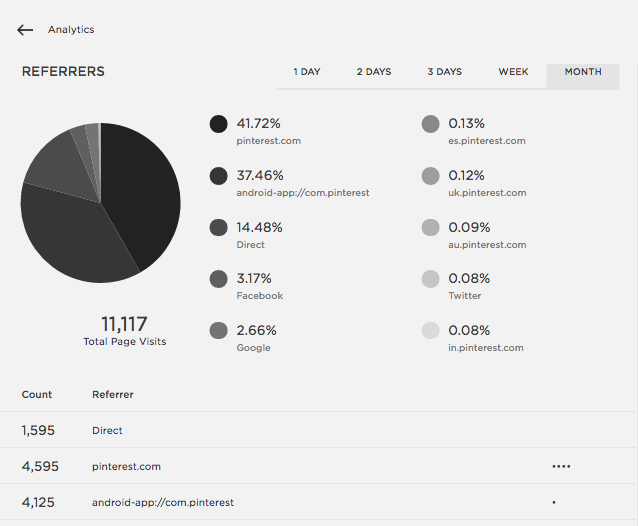Screen dimensions: 638x526
Task: Click the au.pinterest.com legend dot
Action: pos(430,227)
